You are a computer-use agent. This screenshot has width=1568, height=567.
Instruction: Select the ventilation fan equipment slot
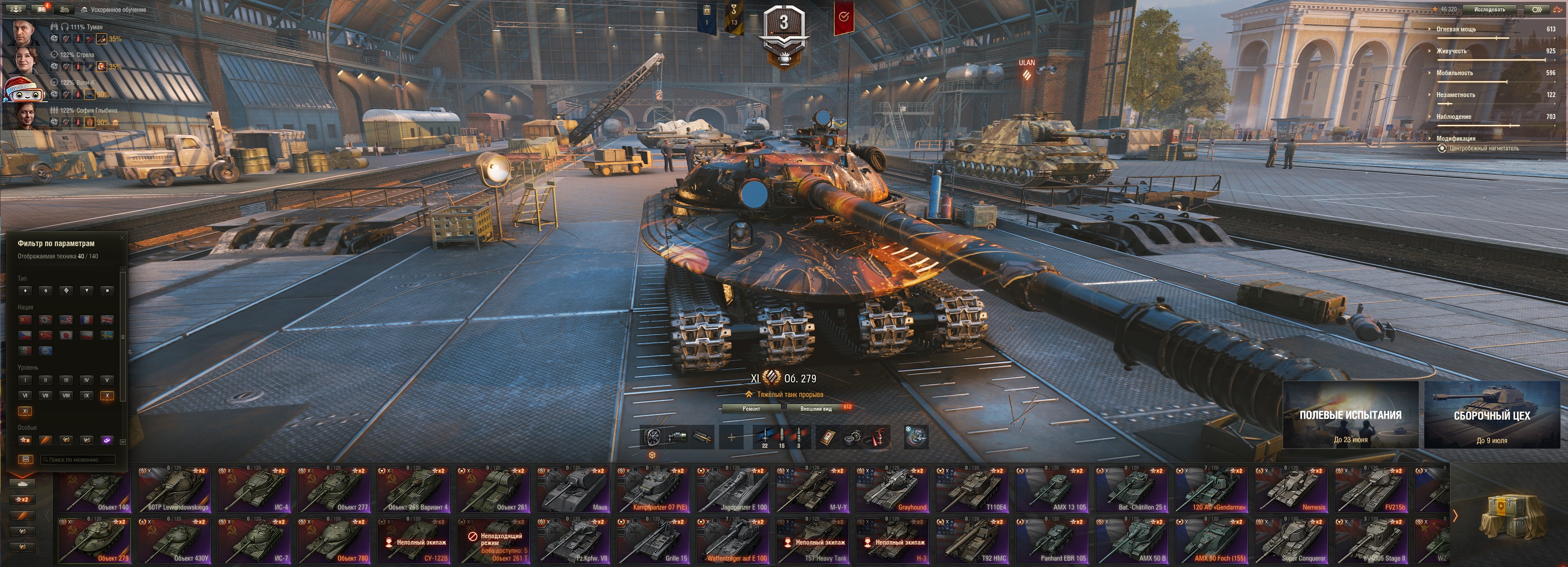click(653, 438)
